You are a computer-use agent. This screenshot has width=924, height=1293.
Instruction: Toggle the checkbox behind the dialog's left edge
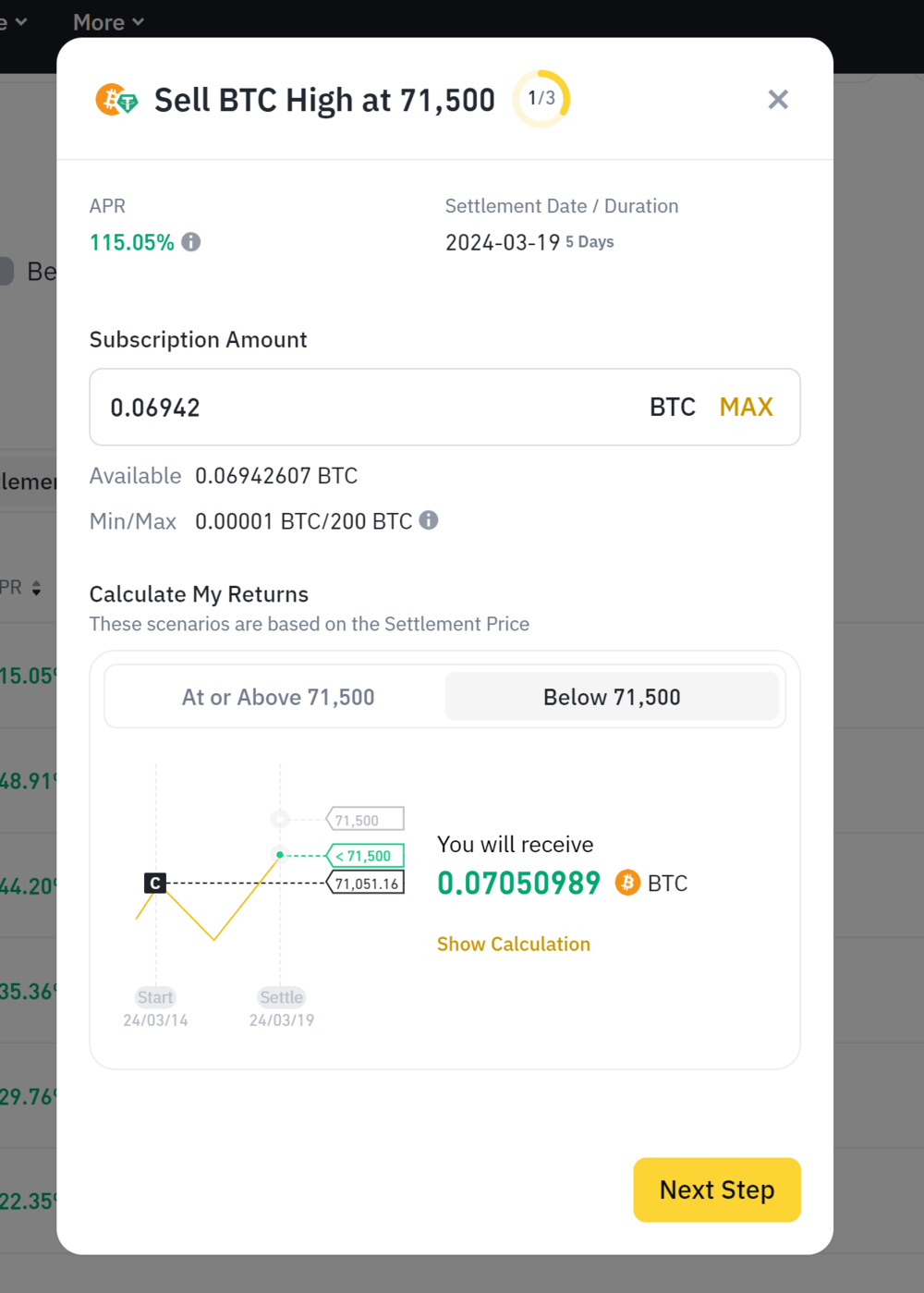click(x=6, y=271)
